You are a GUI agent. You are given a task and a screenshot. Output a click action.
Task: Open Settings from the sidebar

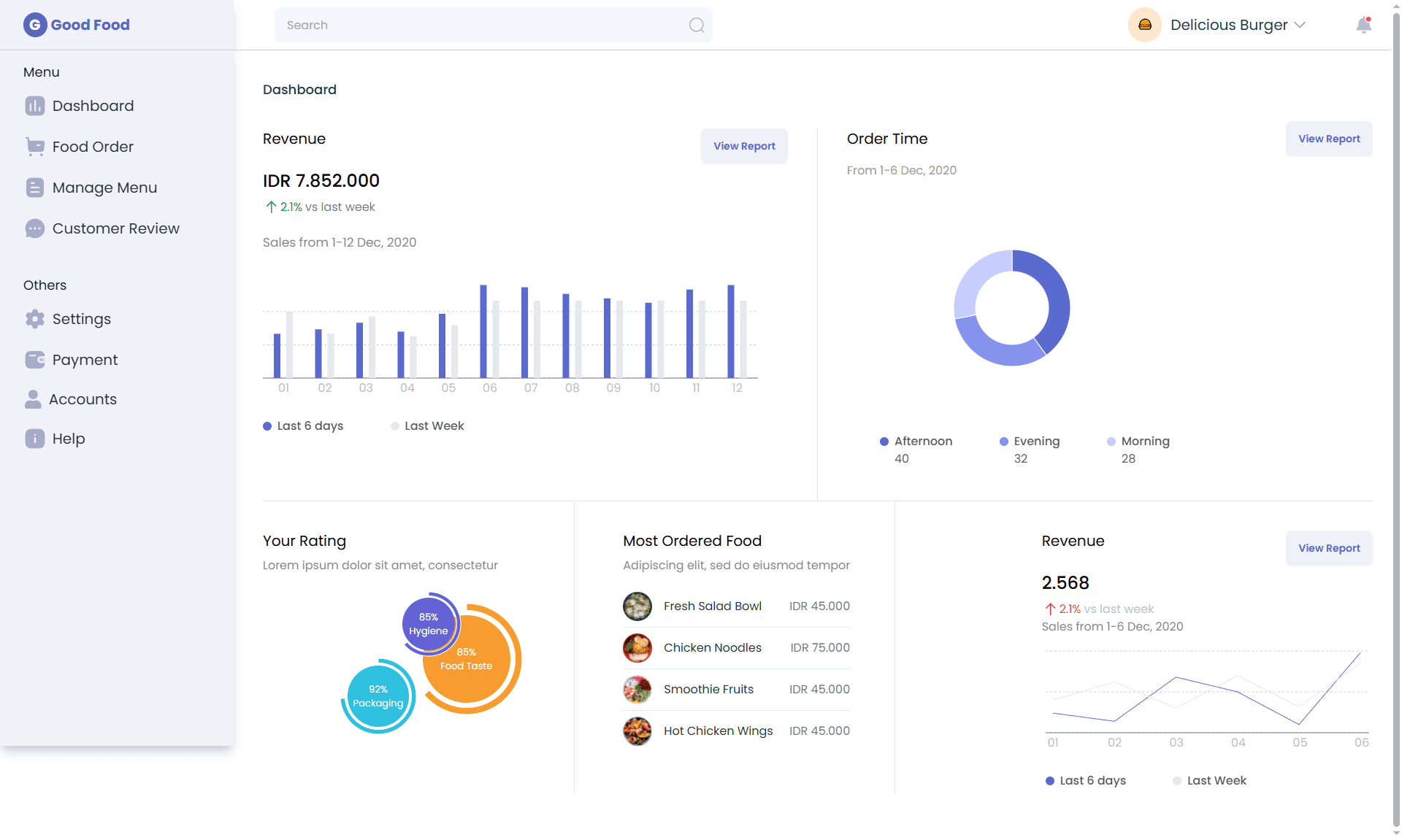pos(82,319)
